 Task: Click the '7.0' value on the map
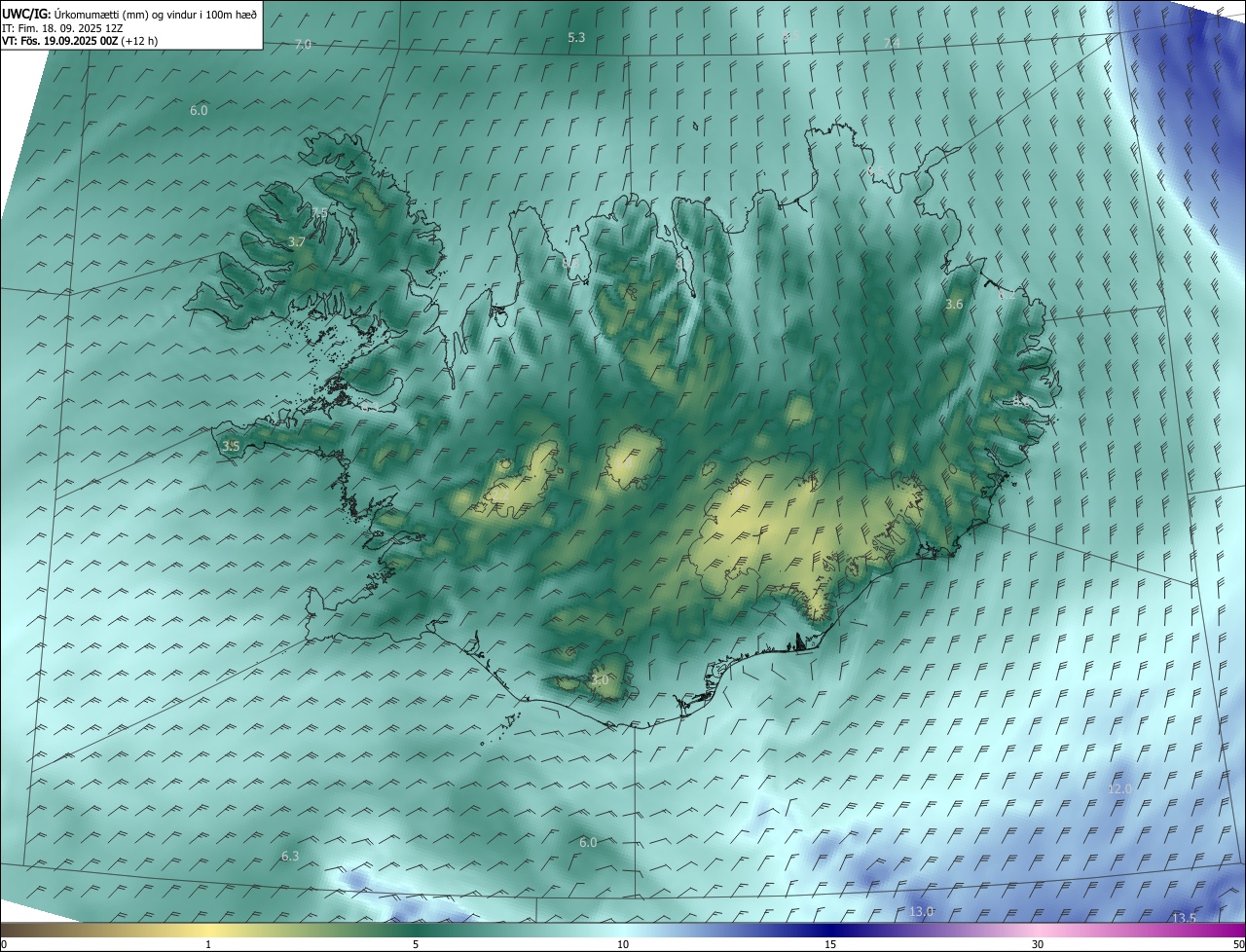[x=303, y=45]
